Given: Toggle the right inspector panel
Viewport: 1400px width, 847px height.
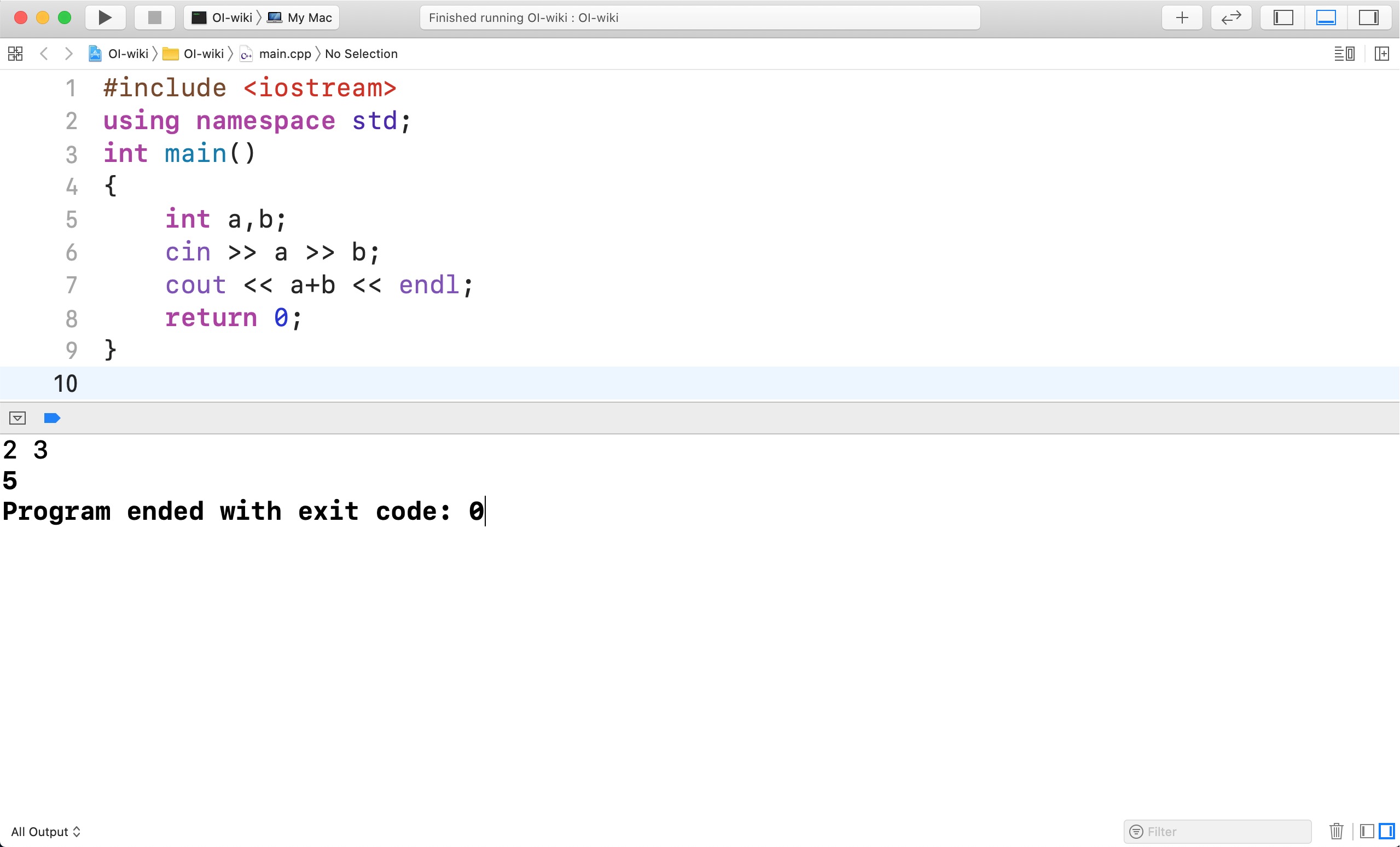Looking at the screenshot, I should [1369, 18].
